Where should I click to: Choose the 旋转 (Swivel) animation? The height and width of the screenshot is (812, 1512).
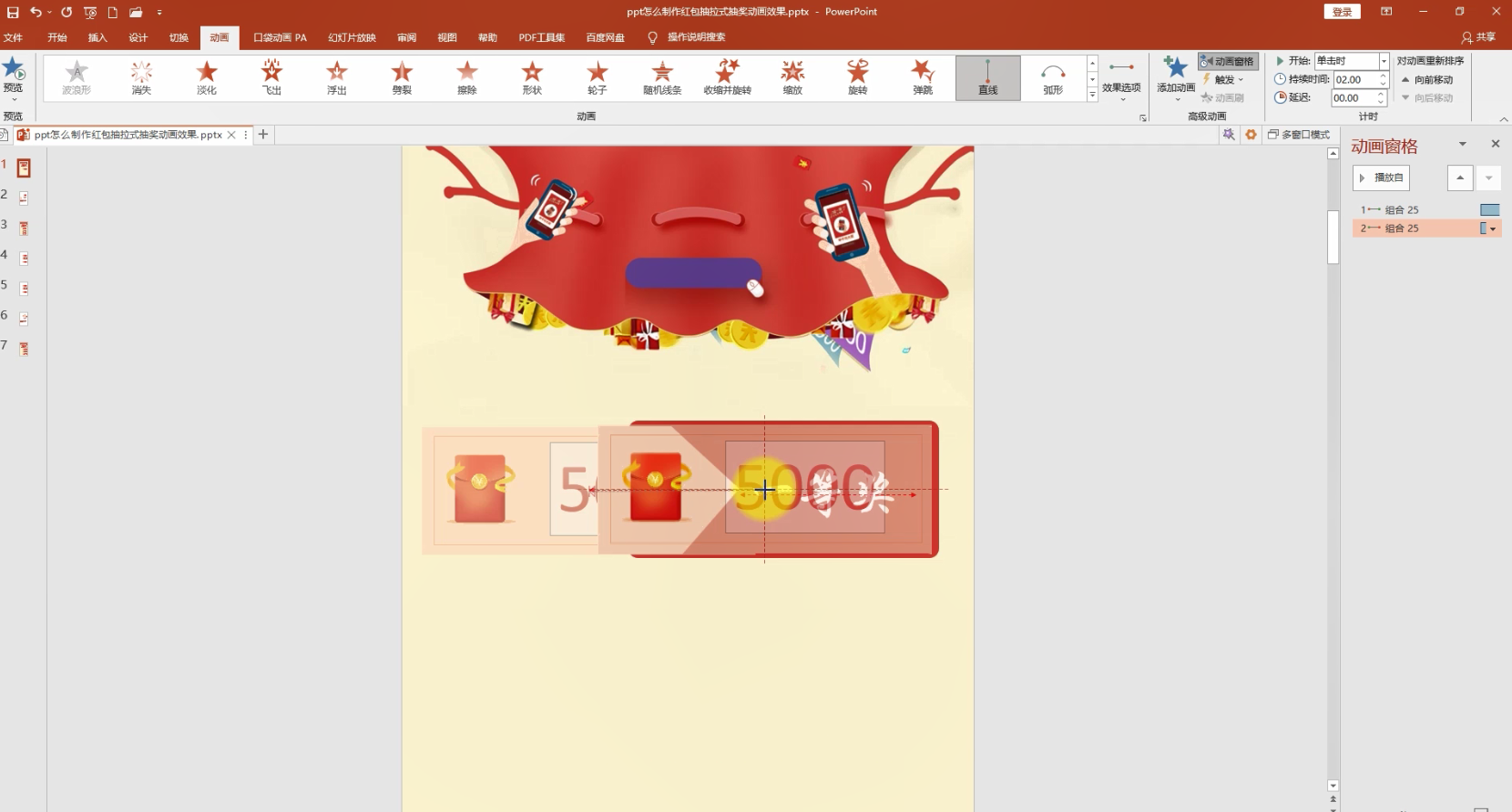tap(858, 77)
